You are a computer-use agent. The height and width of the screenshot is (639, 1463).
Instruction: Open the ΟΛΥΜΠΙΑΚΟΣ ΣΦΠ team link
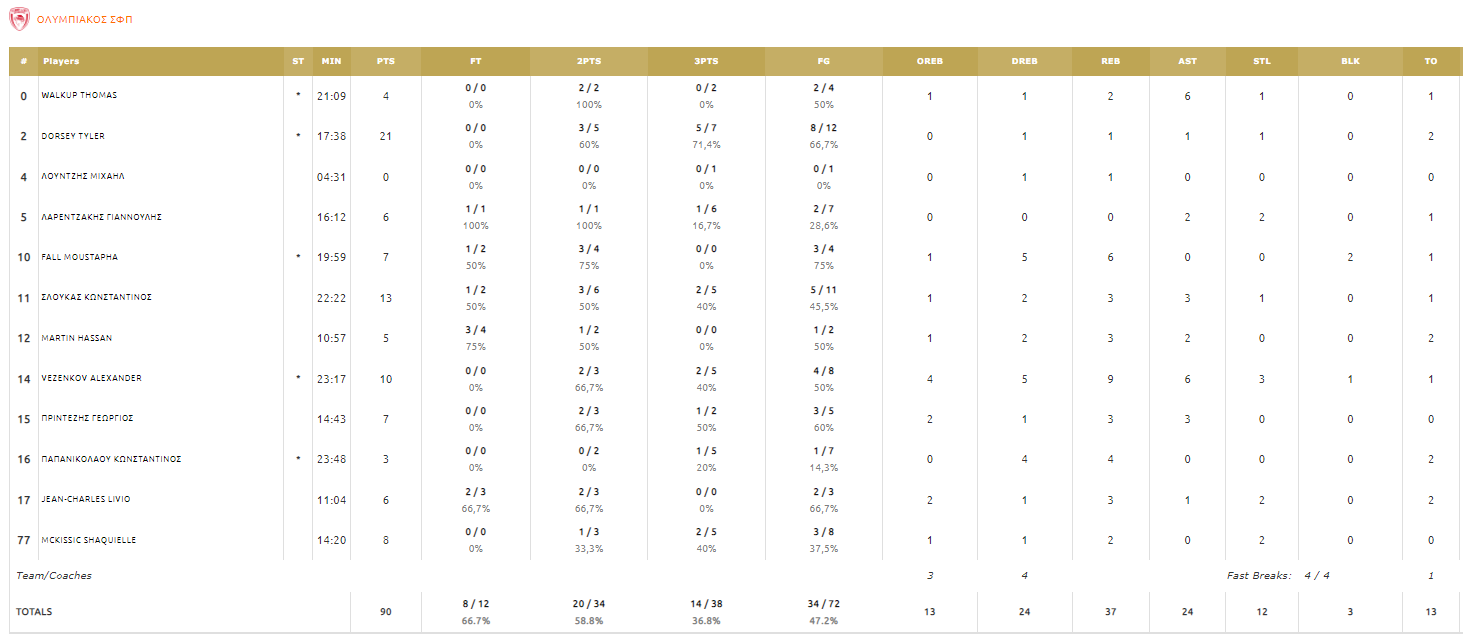pos(83,20)
